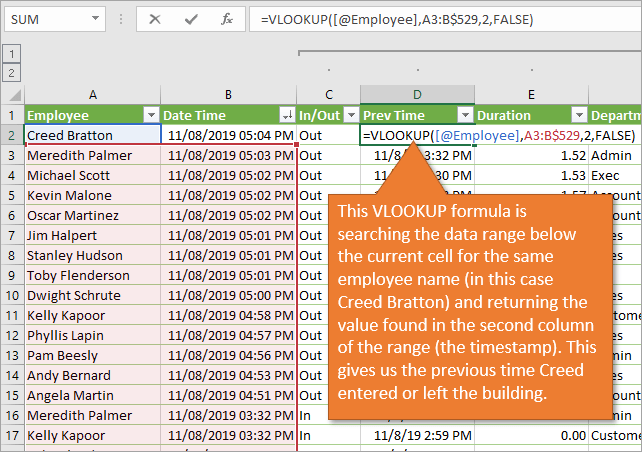Open the Duration column filter dropdown

578,115
